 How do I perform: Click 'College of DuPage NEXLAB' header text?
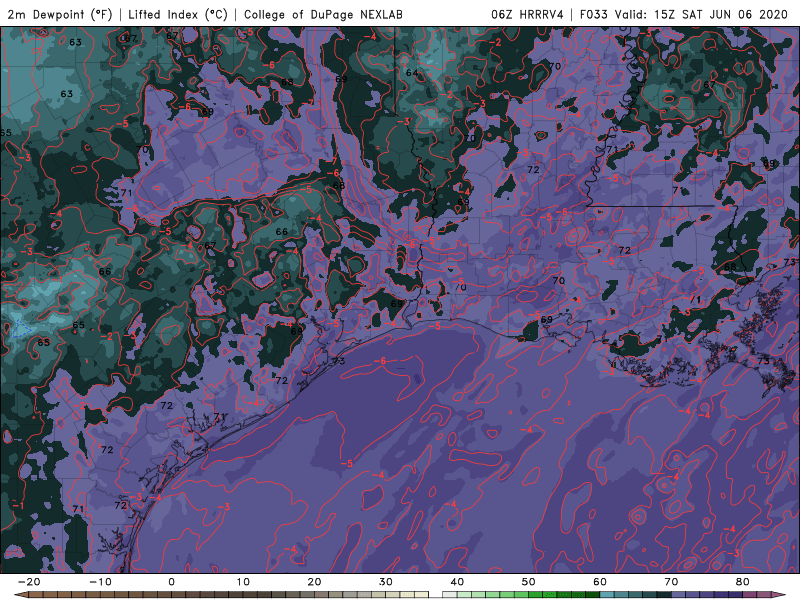323,14
